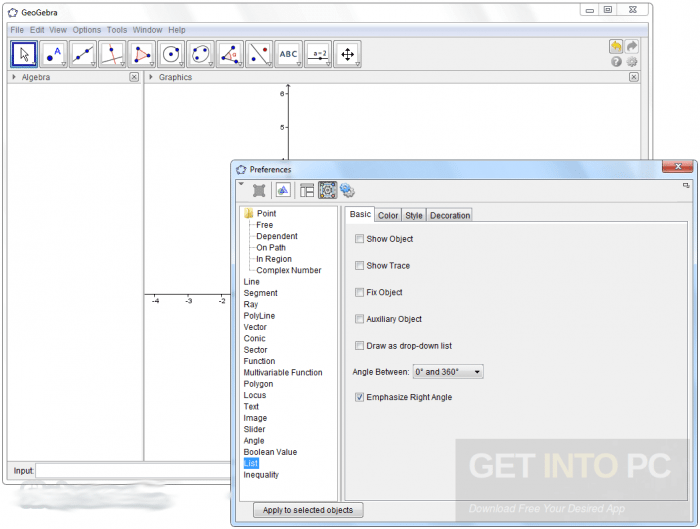The width and height of the screenshot is (700, 529).
Task: Select the Basic tab
Action: point(360,214)
